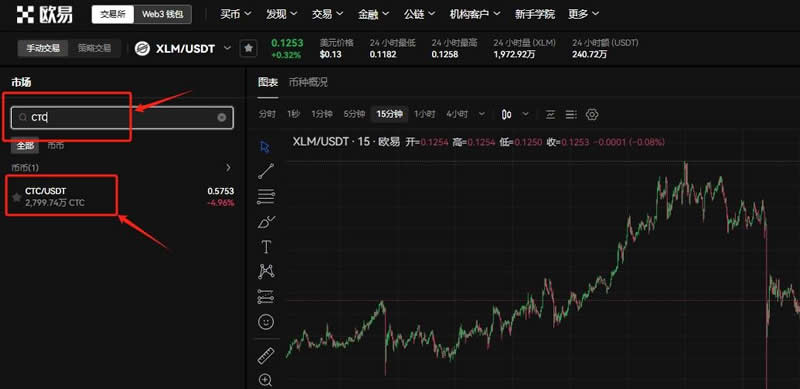Click the 24小时额 value 240.72万
Viewport: 800px width, 389px height.
click(589, 54)
